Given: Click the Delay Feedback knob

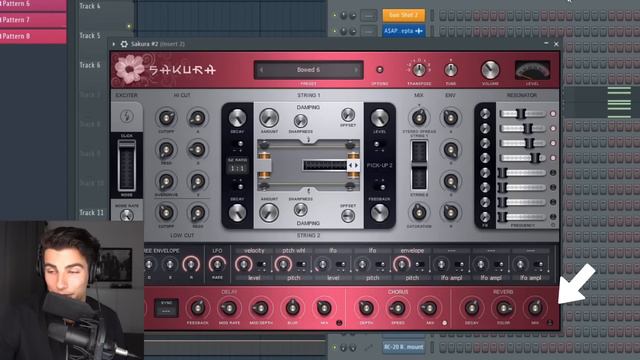Looking at the screenshot, I should tap(198, 308).
